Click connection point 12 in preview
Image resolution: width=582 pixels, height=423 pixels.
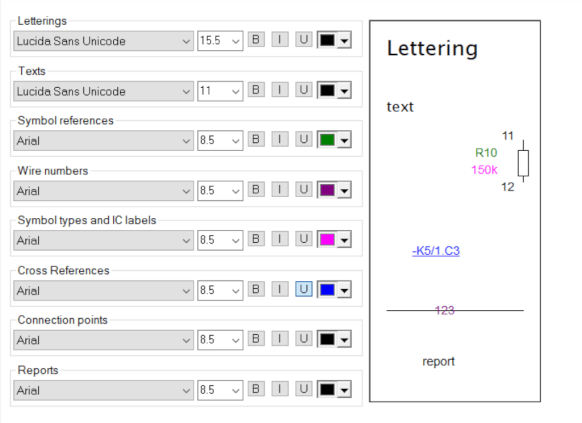click(x=508, y=187)
